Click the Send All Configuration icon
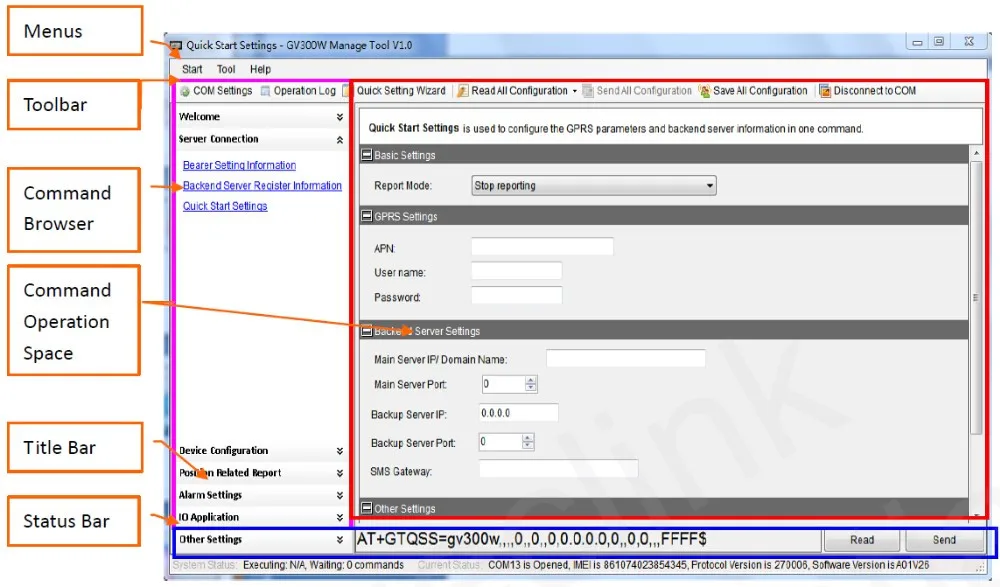The height and width of the screenshot is (587, 1000). pyautogui.click(x=588, y=91)
